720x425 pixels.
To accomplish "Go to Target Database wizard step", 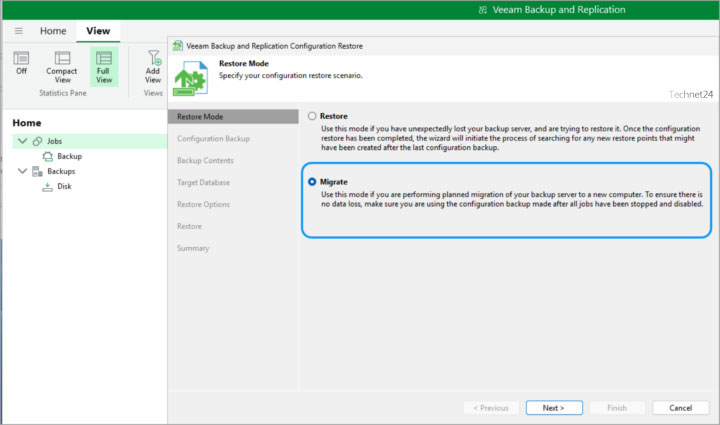I will coord(203,183).
